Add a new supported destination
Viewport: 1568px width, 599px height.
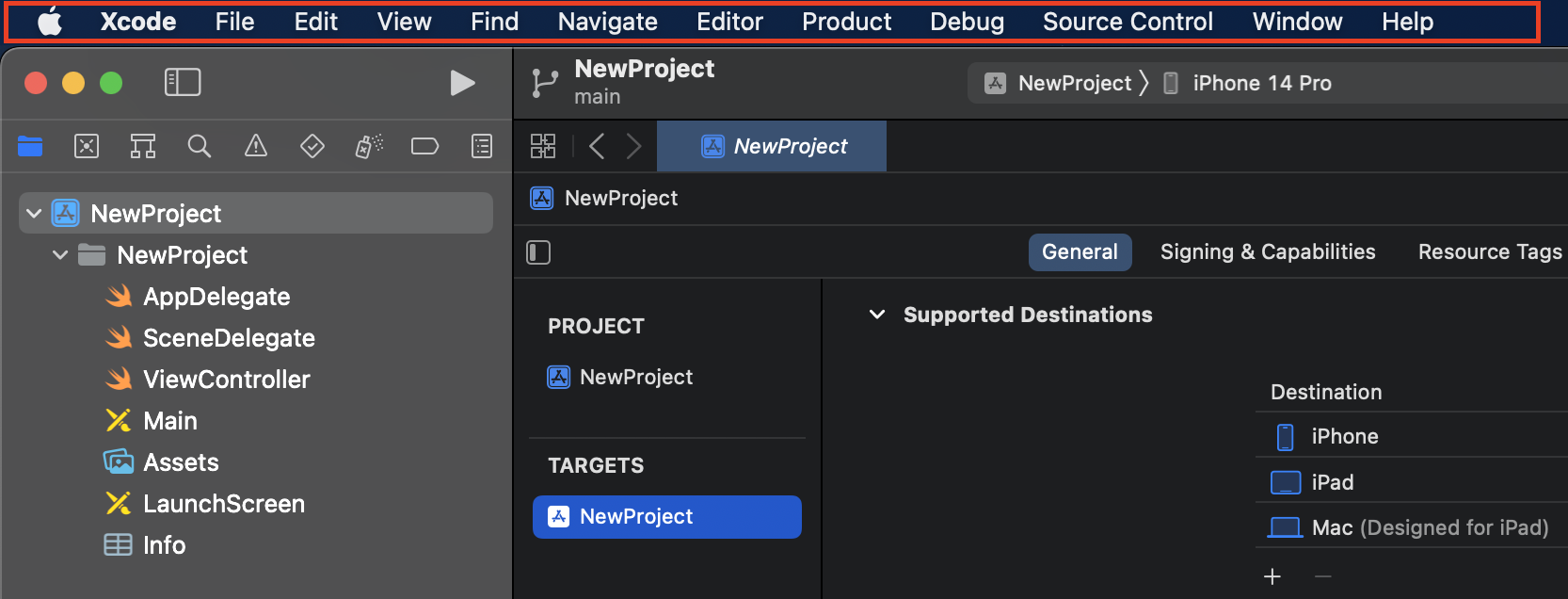coord(1272,576)
